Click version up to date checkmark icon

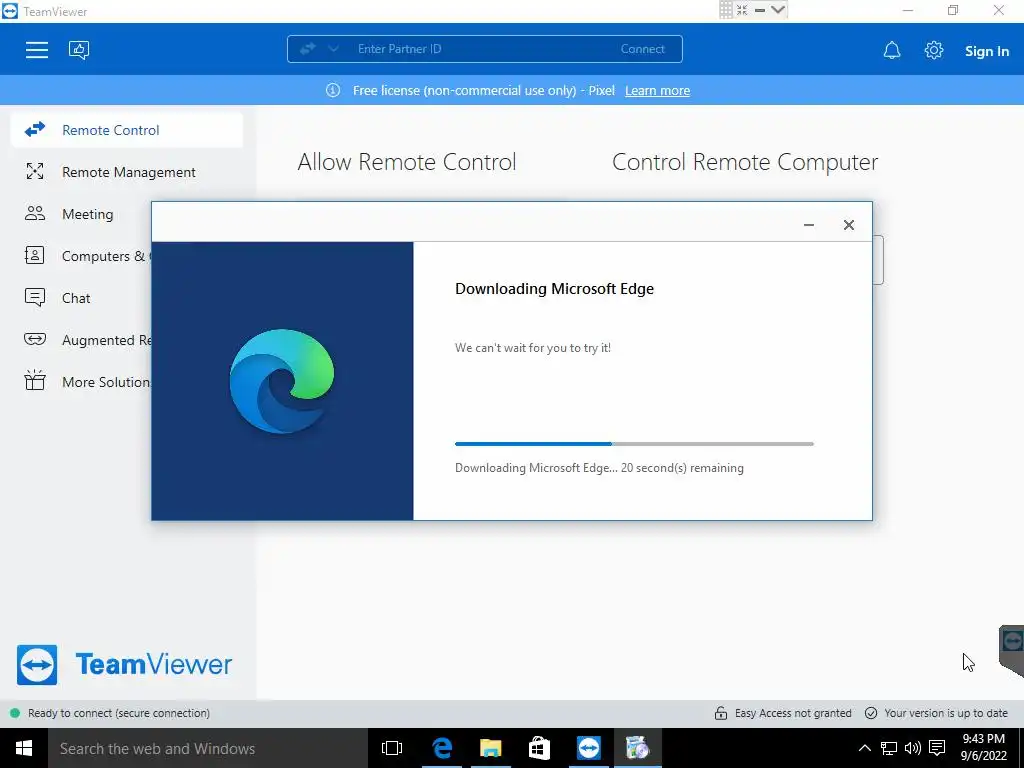click(x=871, y=713)
